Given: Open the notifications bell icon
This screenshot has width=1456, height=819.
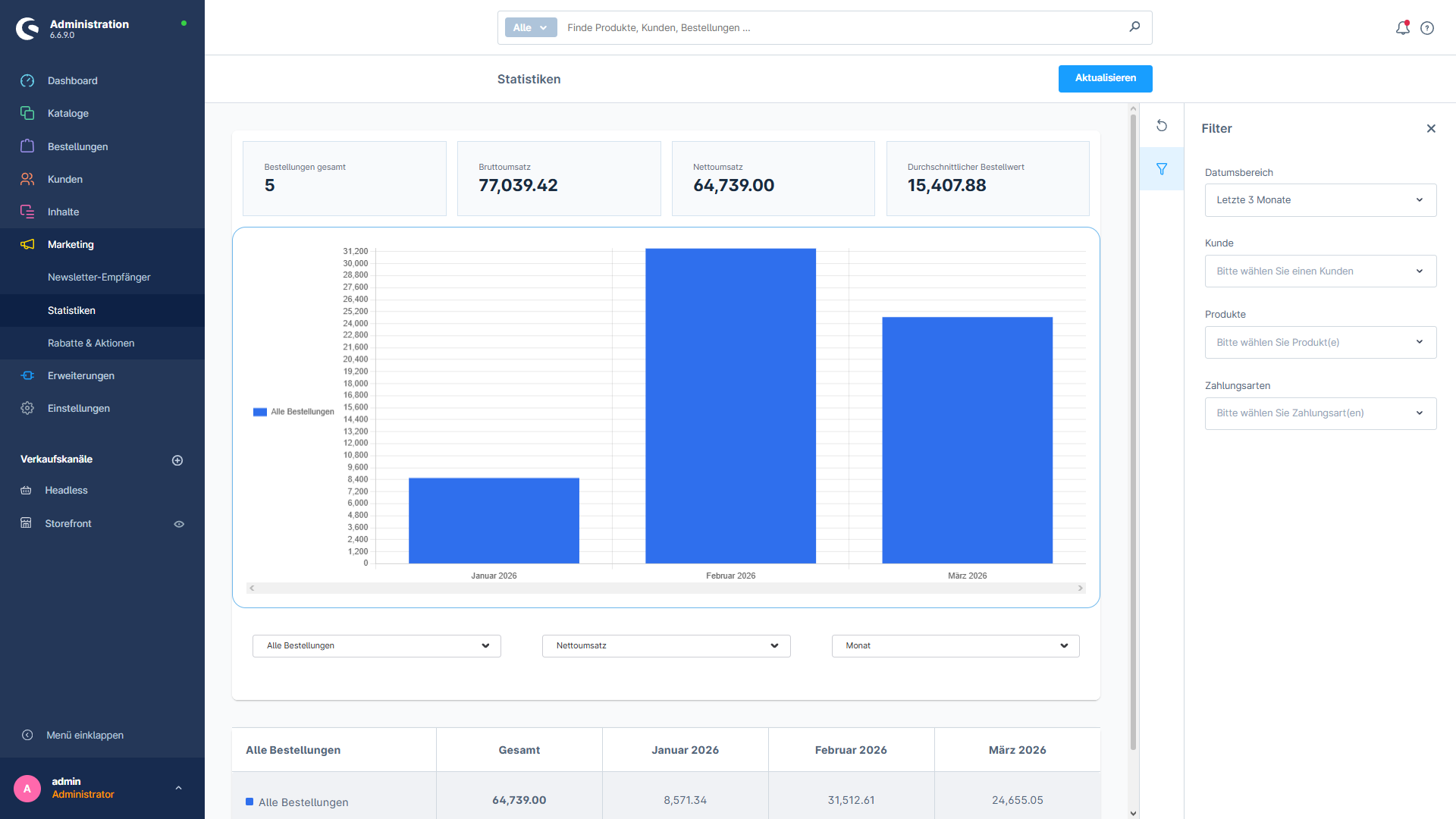Looking at the screenshot, I should coord(1402,28).
